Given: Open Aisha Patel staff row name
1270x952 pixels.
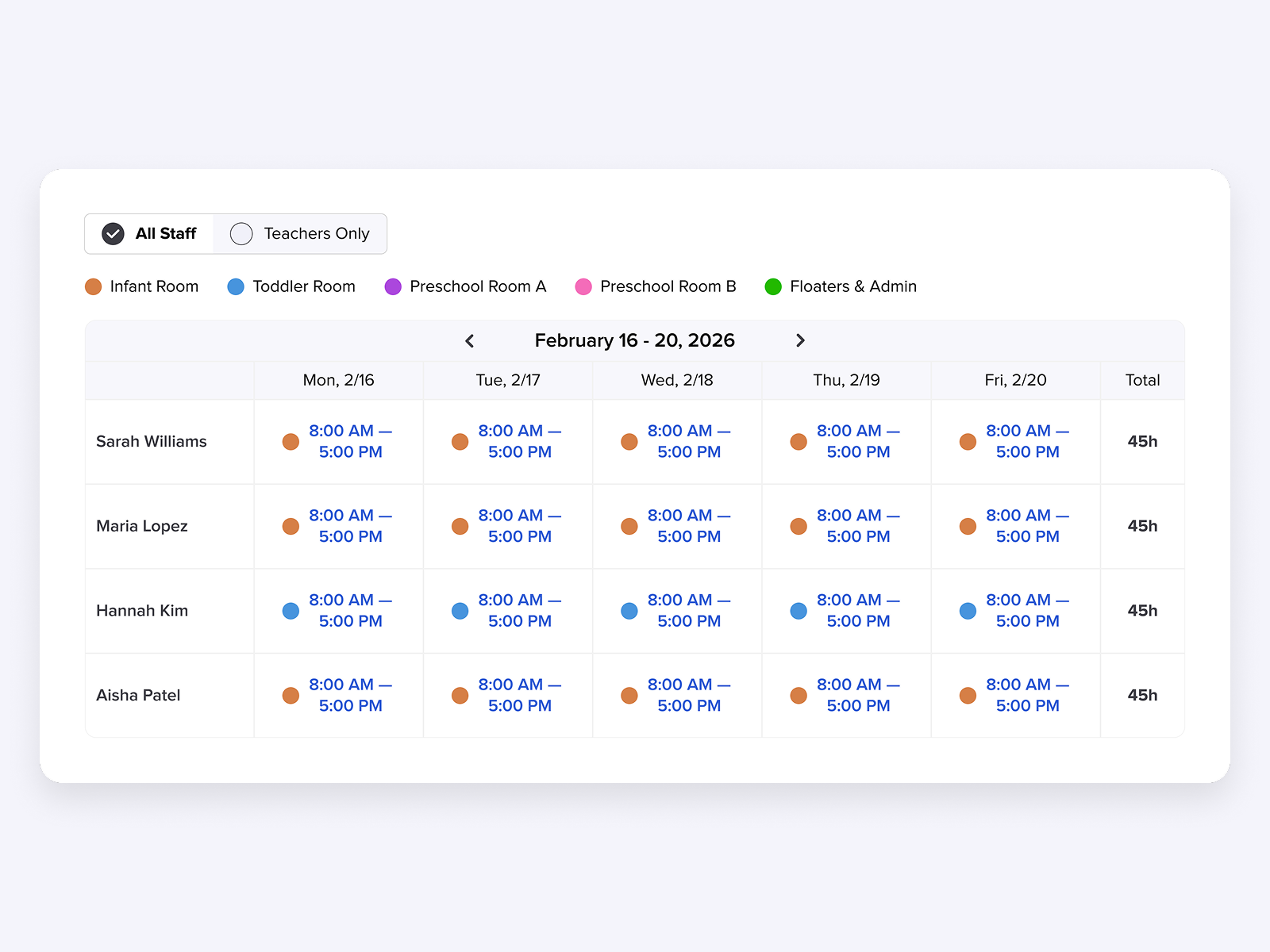Looking at the screenshot, I should (138, 695).
